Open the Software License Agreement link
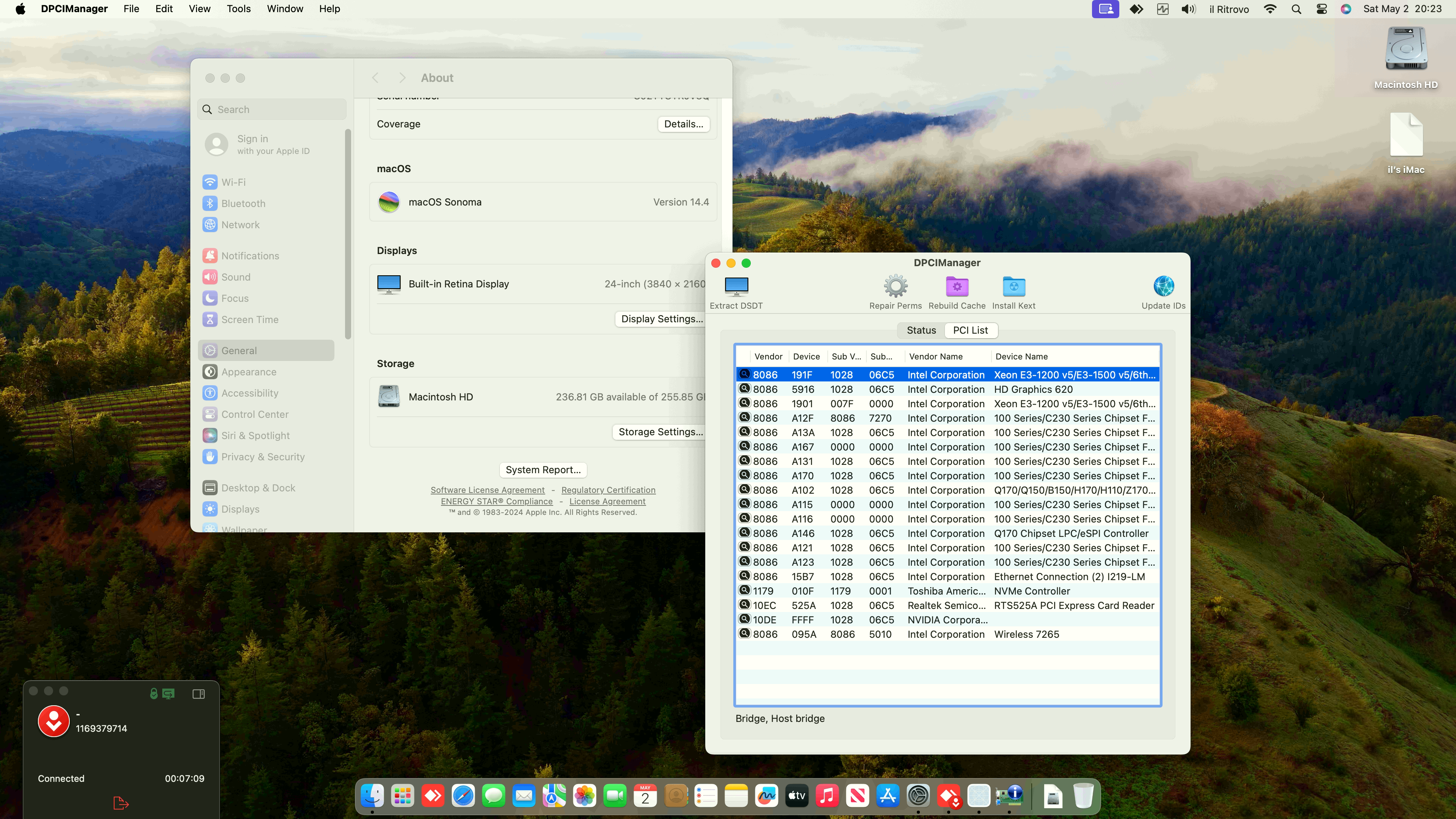The height and width of the screenshot is (819, 1456). pos(487,490)
